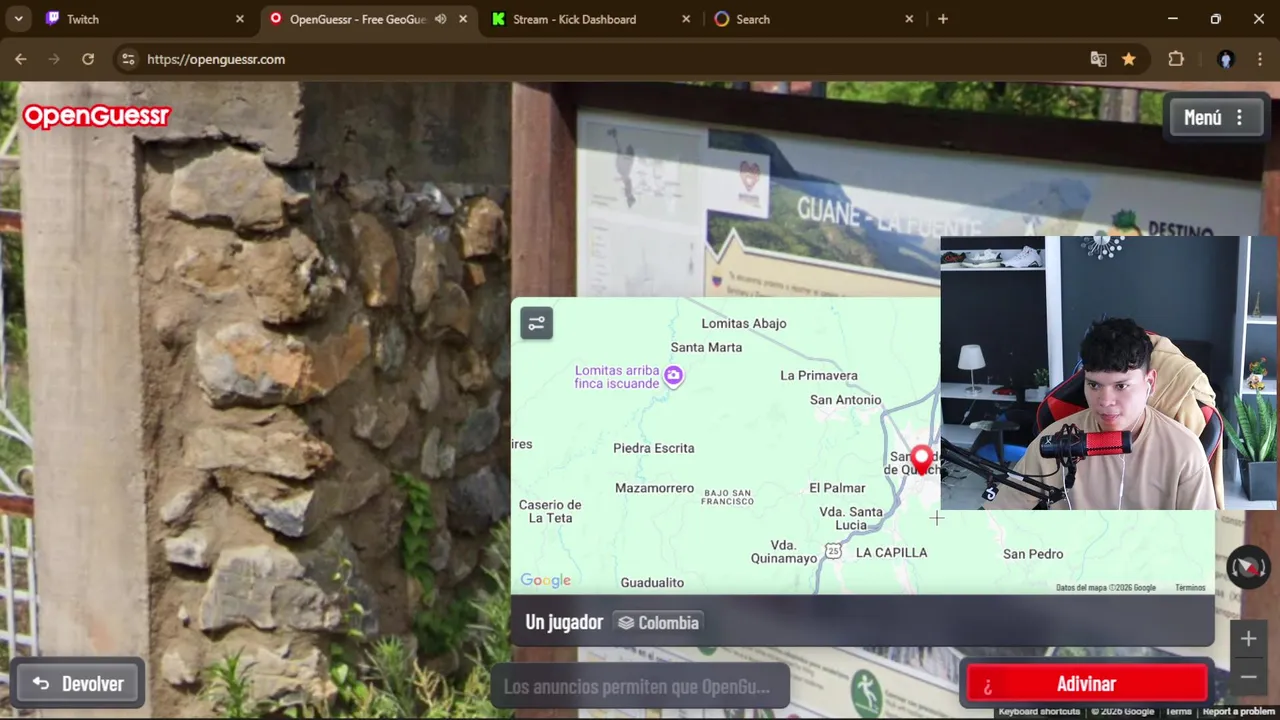Click the Google logo on map
This screenshot has width=1280, height=720.
point(546,580)
